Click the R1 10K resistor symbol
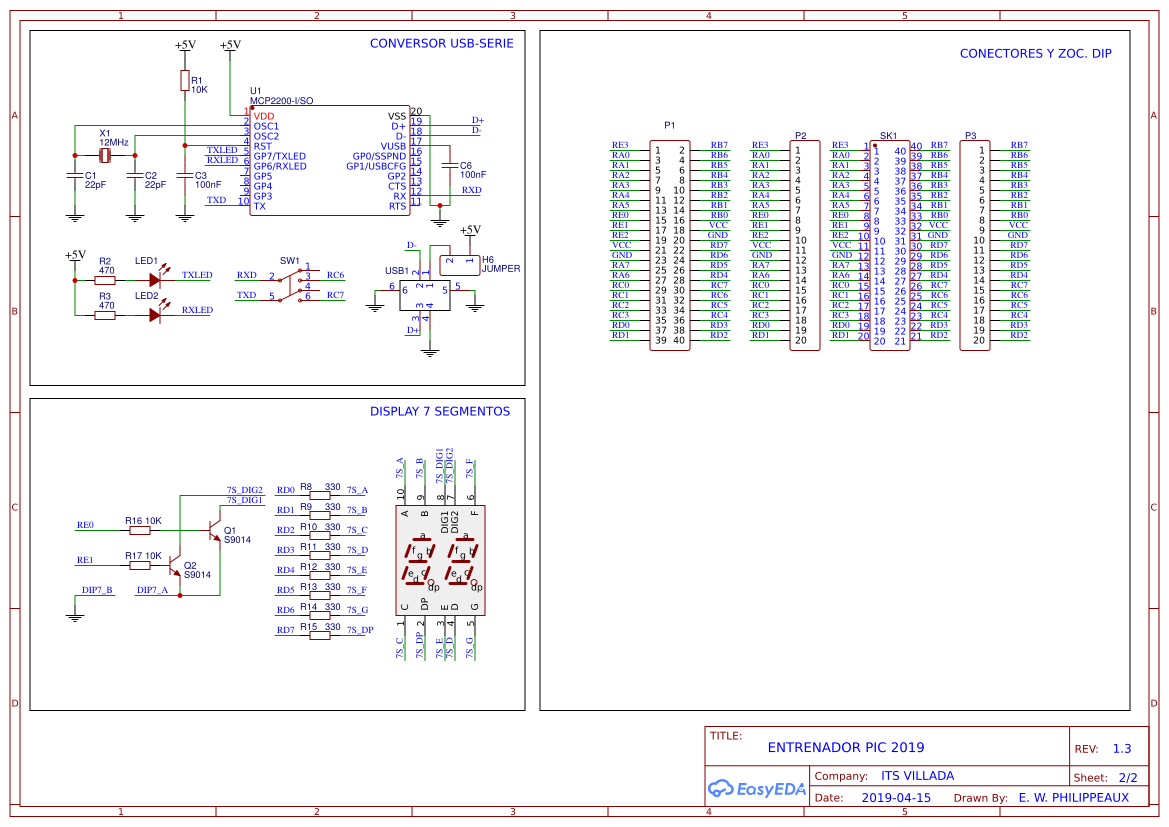 tap(184, 82)
